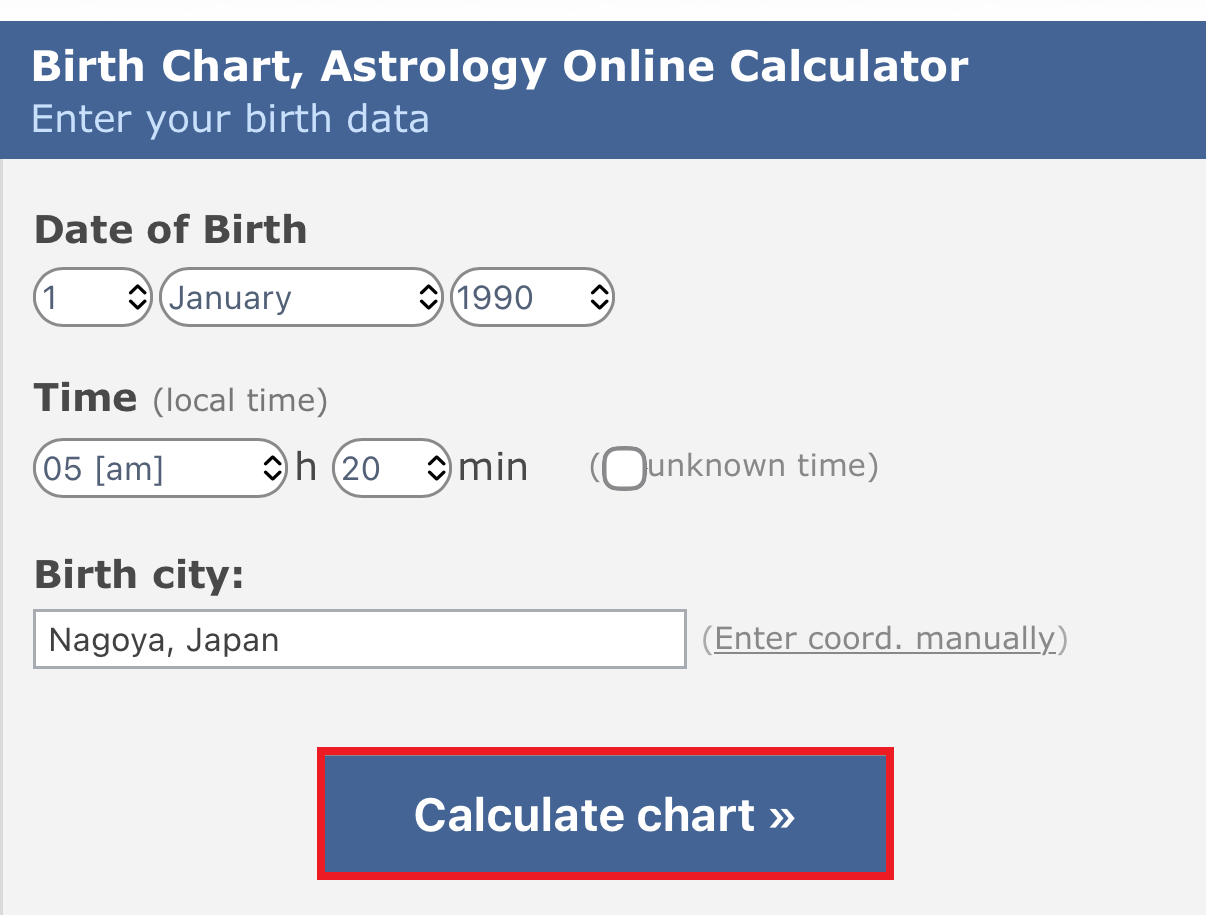
Task: Click the Enter your birth data subtitle
Action: (230, 119)
